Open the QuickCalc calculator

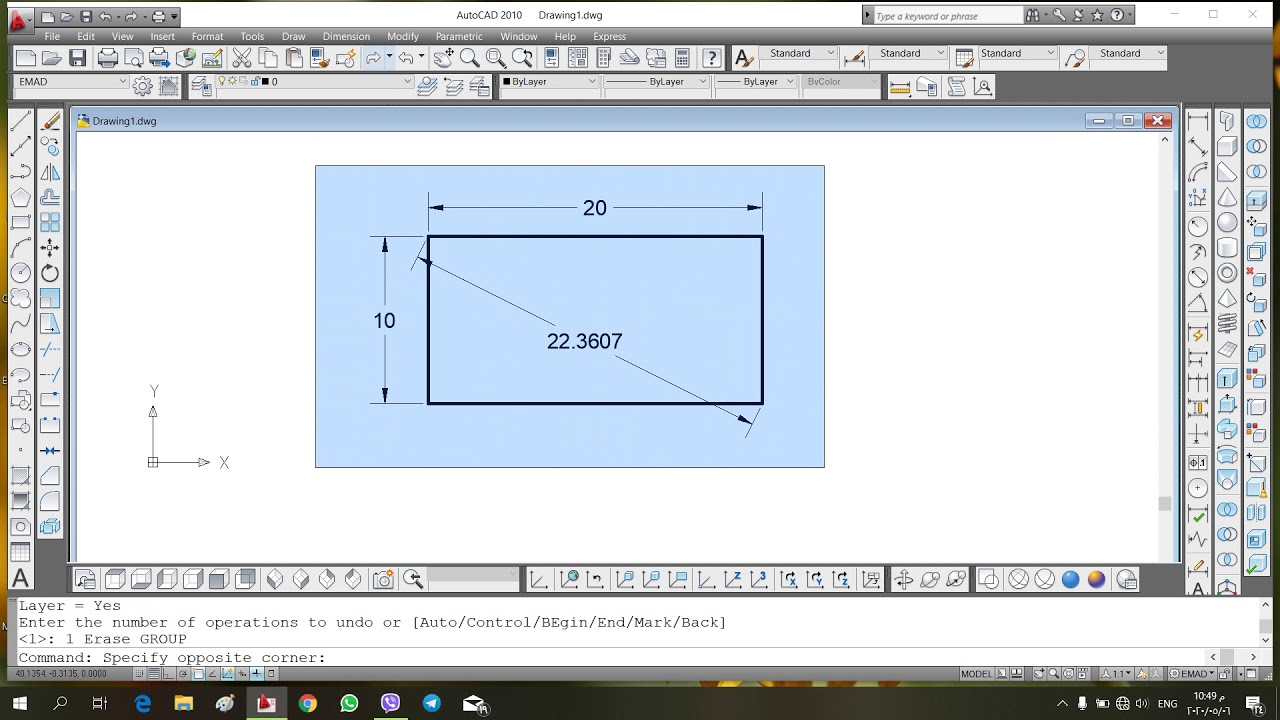[682, 58]
